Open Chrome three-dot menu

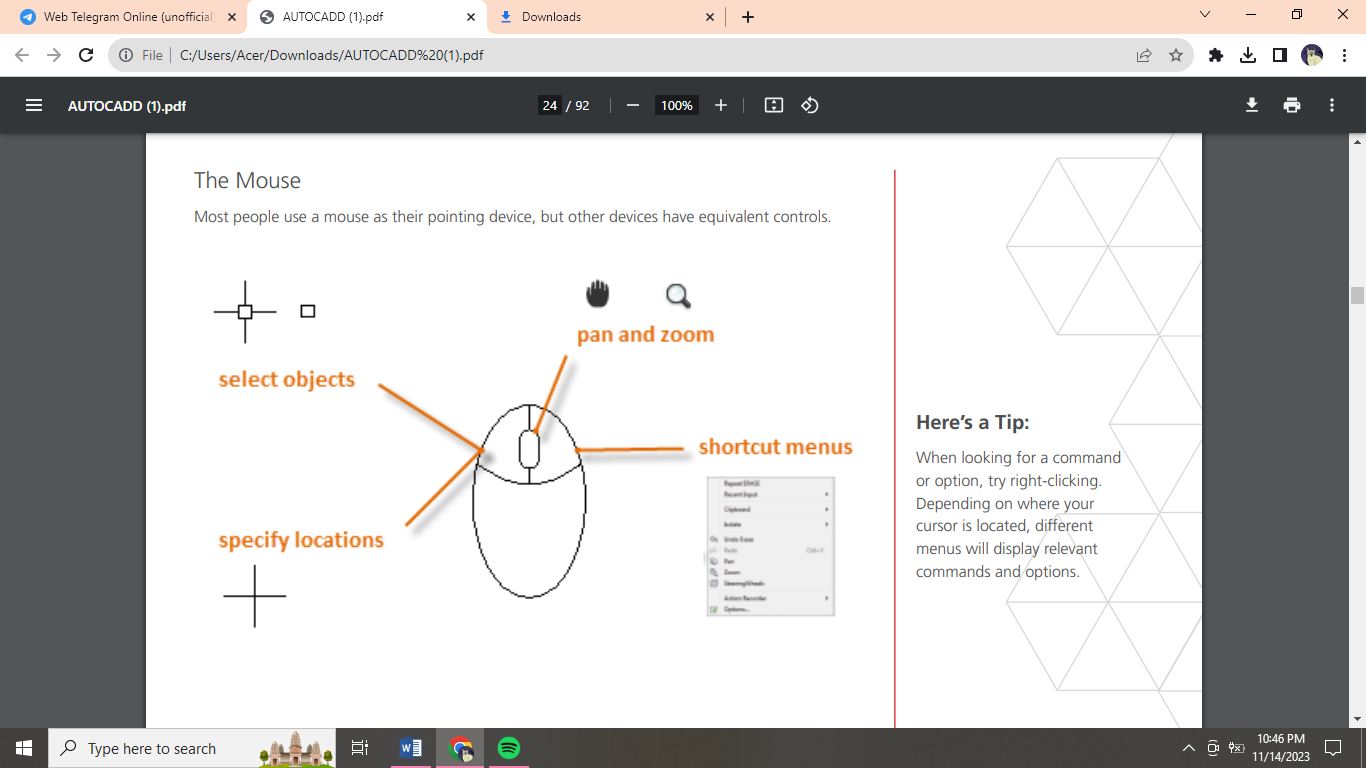pyautogui.click(x=1344, y=55)
